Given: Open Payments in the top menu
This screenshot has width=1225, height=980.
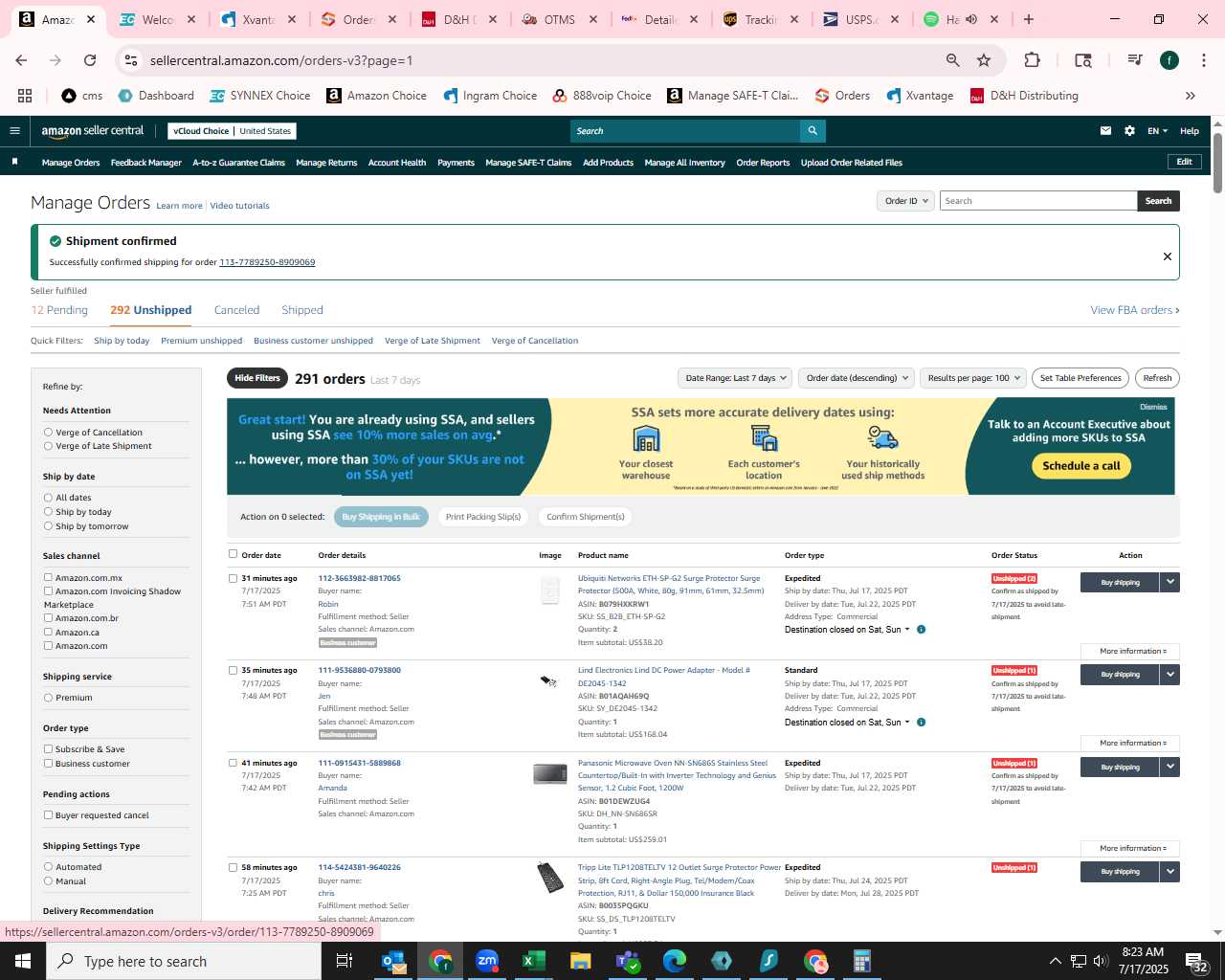Looking at the screenshot, I should pyautogui.click(x=456, y=163).
